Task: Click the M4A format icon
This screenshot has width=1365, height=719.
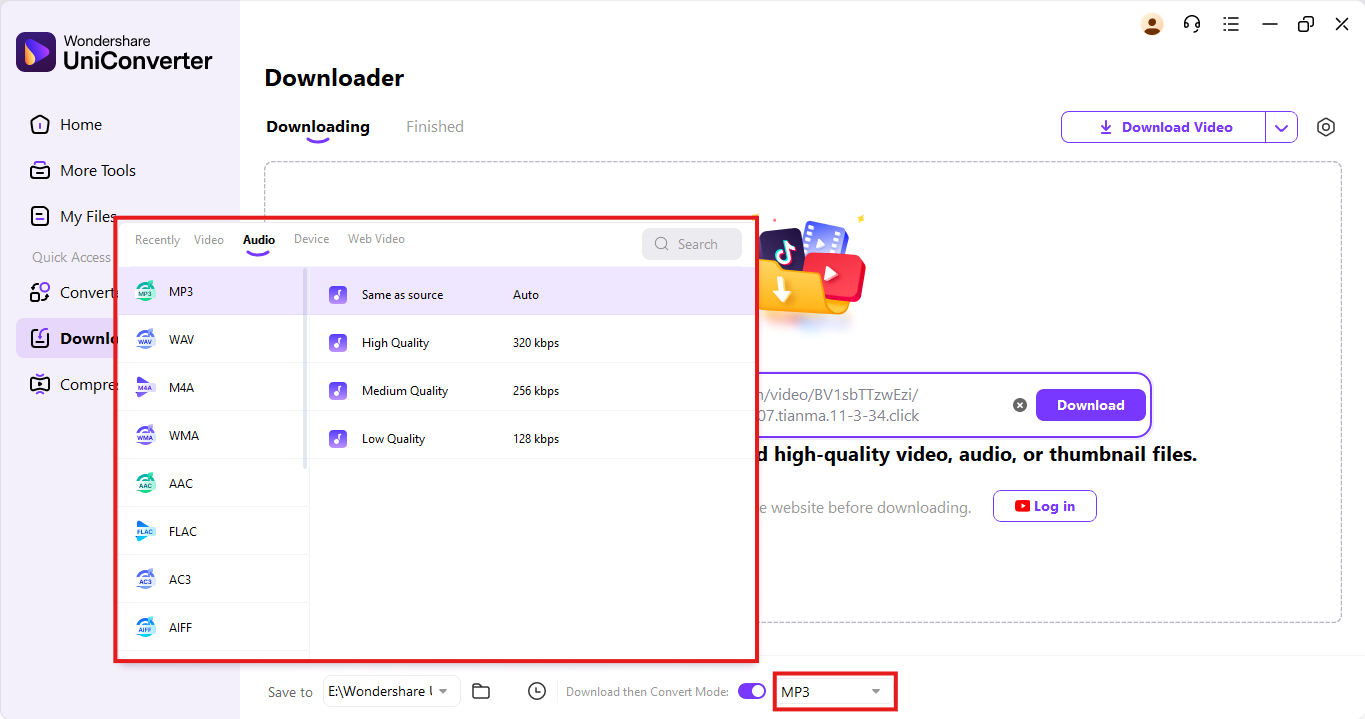Action: 146,388
